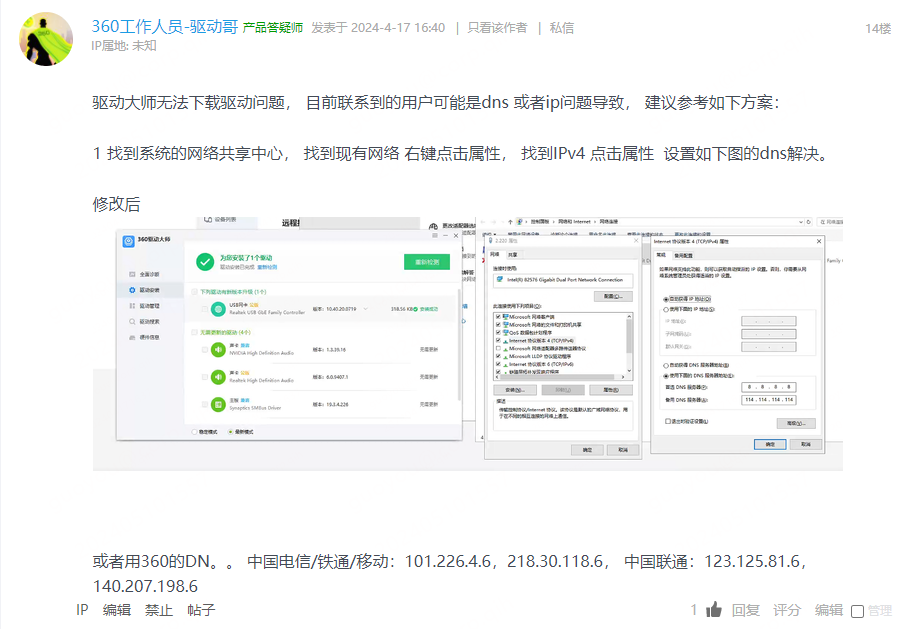Click the thumbs-up like icon
918x629 pixels.
coord(714,610)
